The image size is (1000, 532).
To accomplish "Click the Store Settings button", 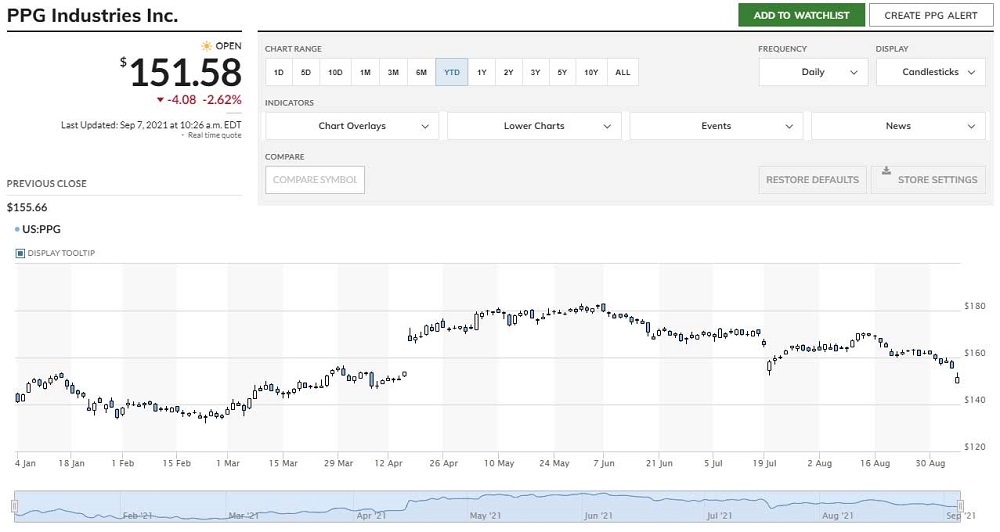I will click(929, 180).
